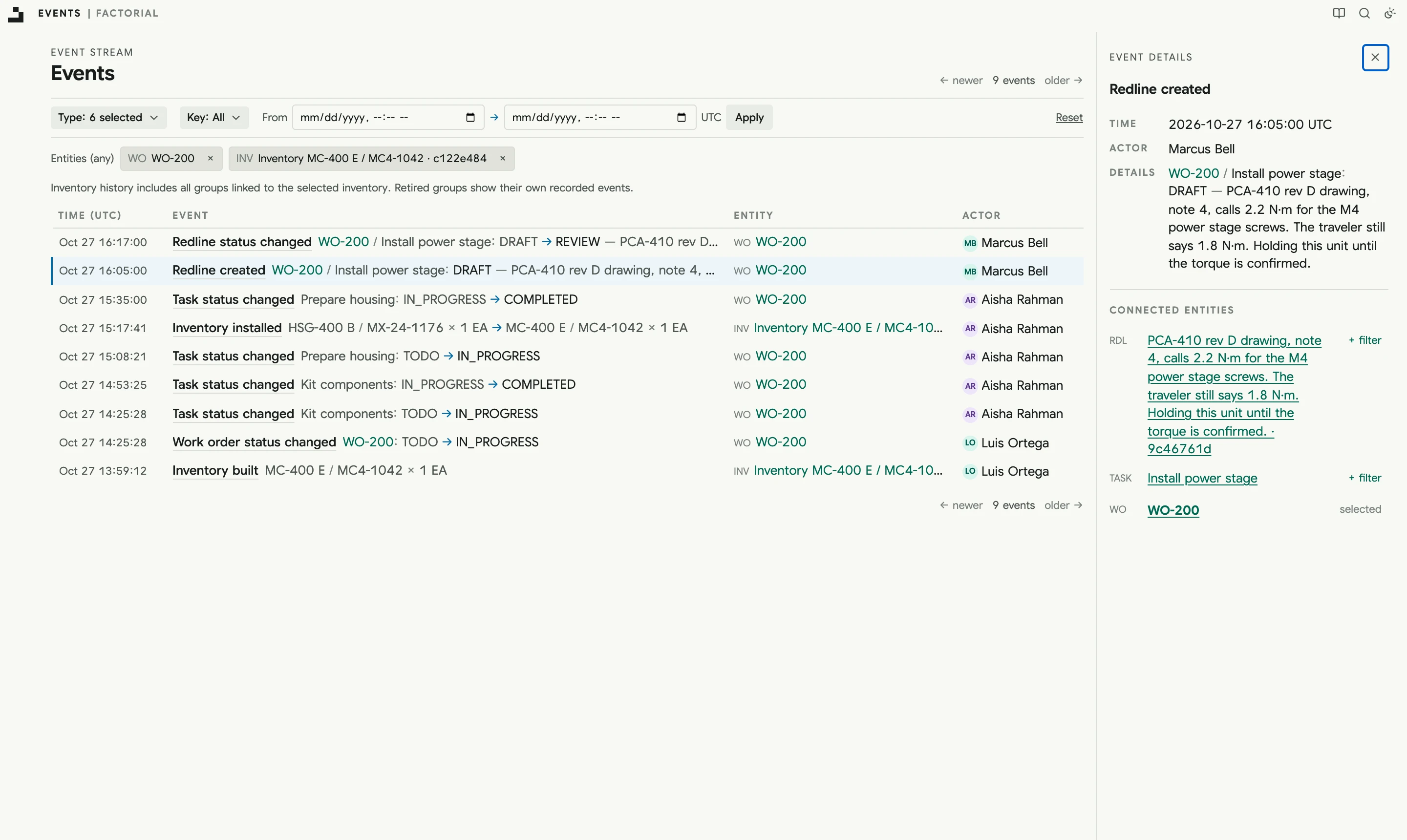Expand the Type: 6 selected dropdown
This screenshot has width=1407, height=840.
[x=108, y=117]
